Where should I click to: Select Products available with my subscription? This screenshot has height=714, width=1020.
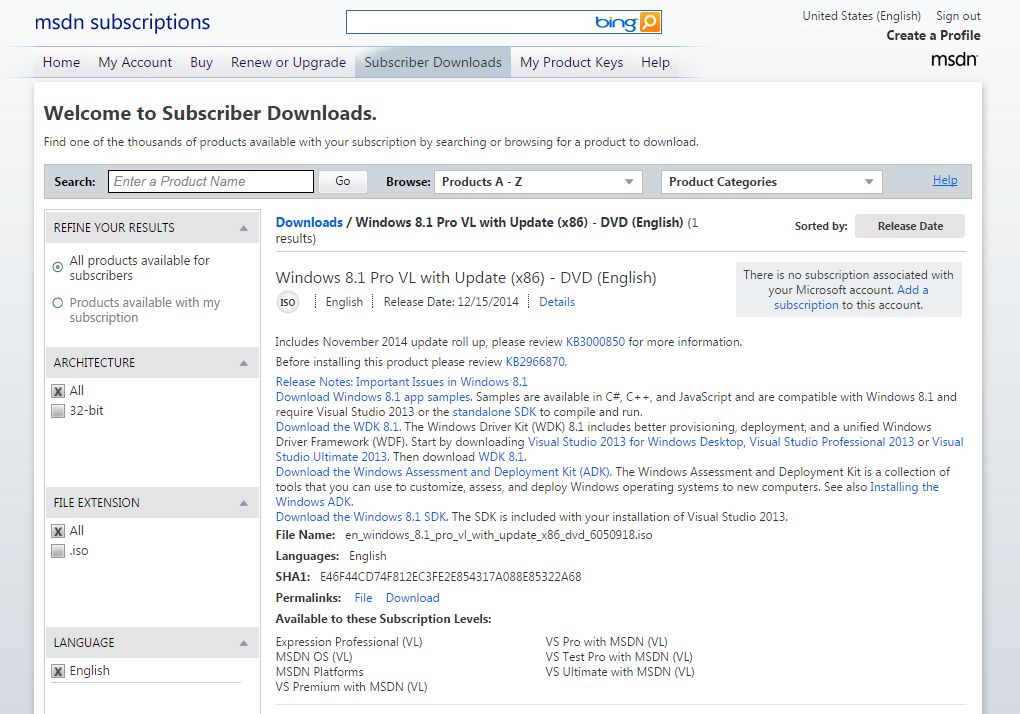point(58,303)
